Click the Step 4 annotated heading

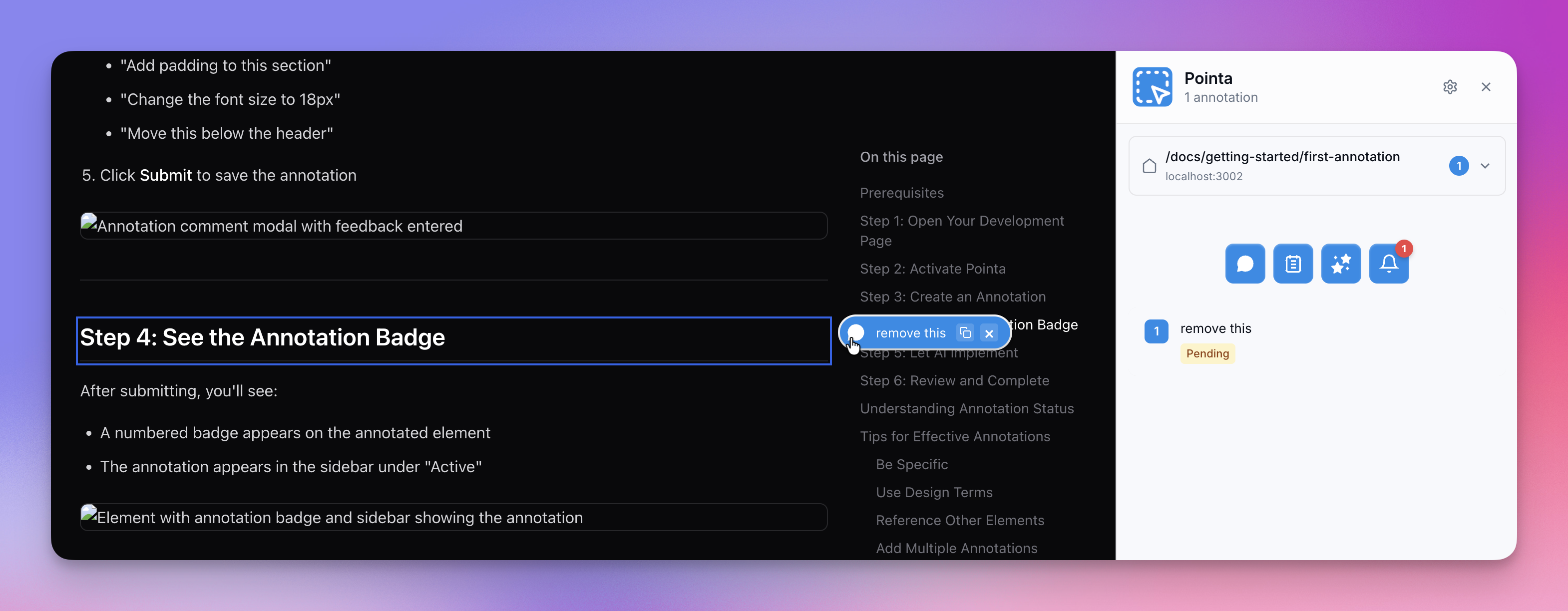point(262,338)
